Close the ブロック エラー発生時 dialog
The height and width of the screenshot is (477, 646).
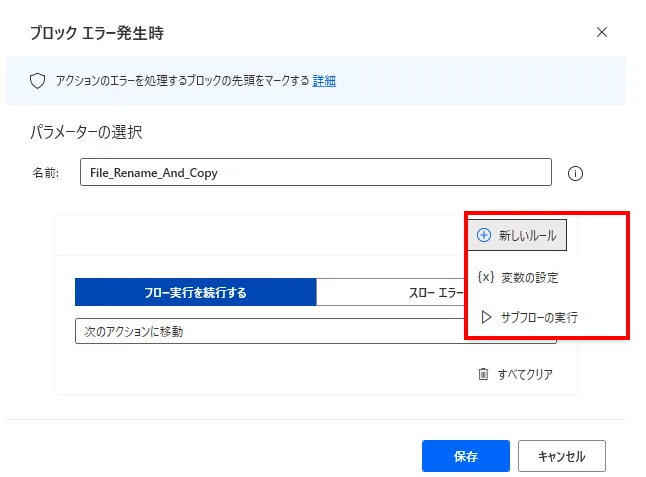[602, 32]
